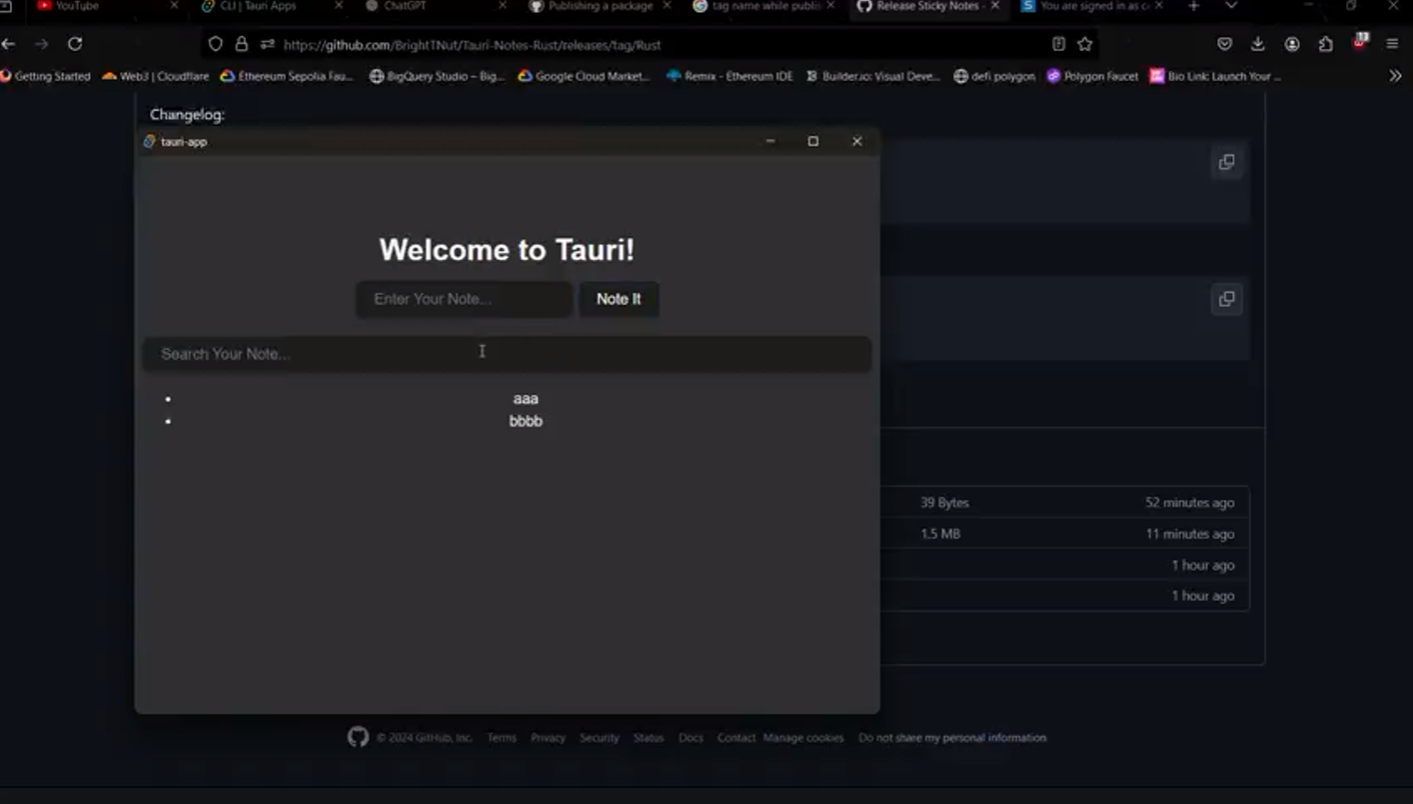Click the Search Your Note field
This screenshot has height=804, width=1413.
[507, 354]
